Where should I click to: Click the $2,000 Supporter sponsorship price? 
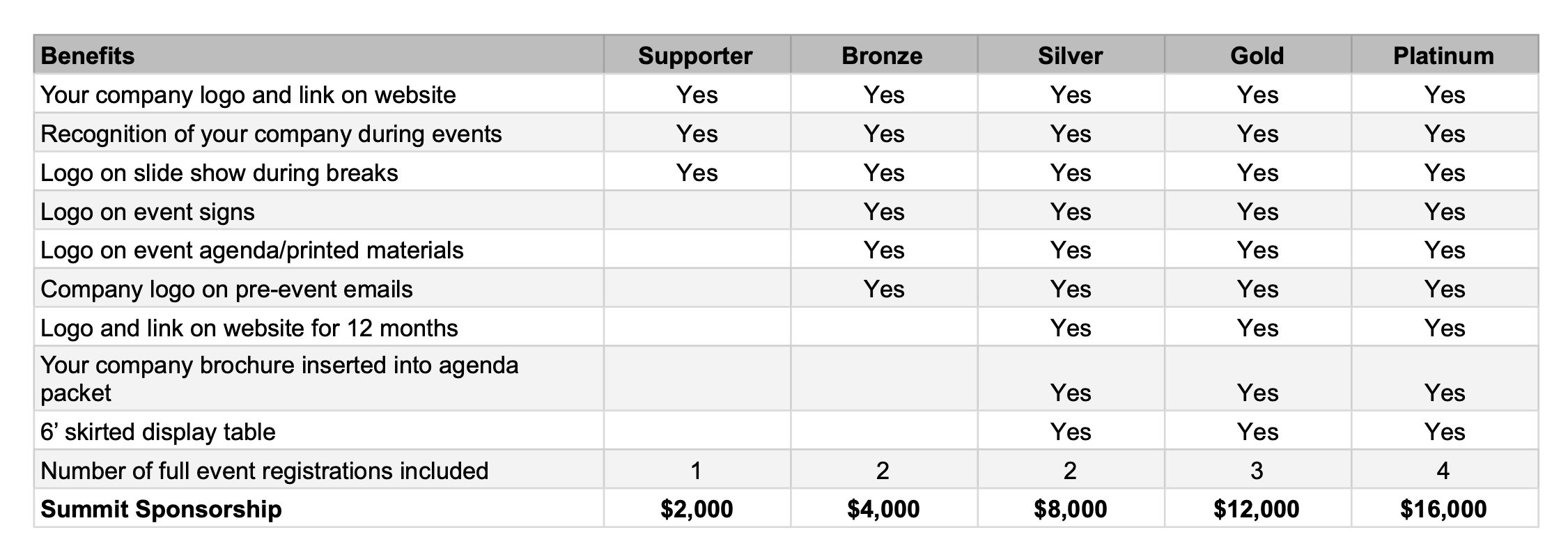(697, 509)
